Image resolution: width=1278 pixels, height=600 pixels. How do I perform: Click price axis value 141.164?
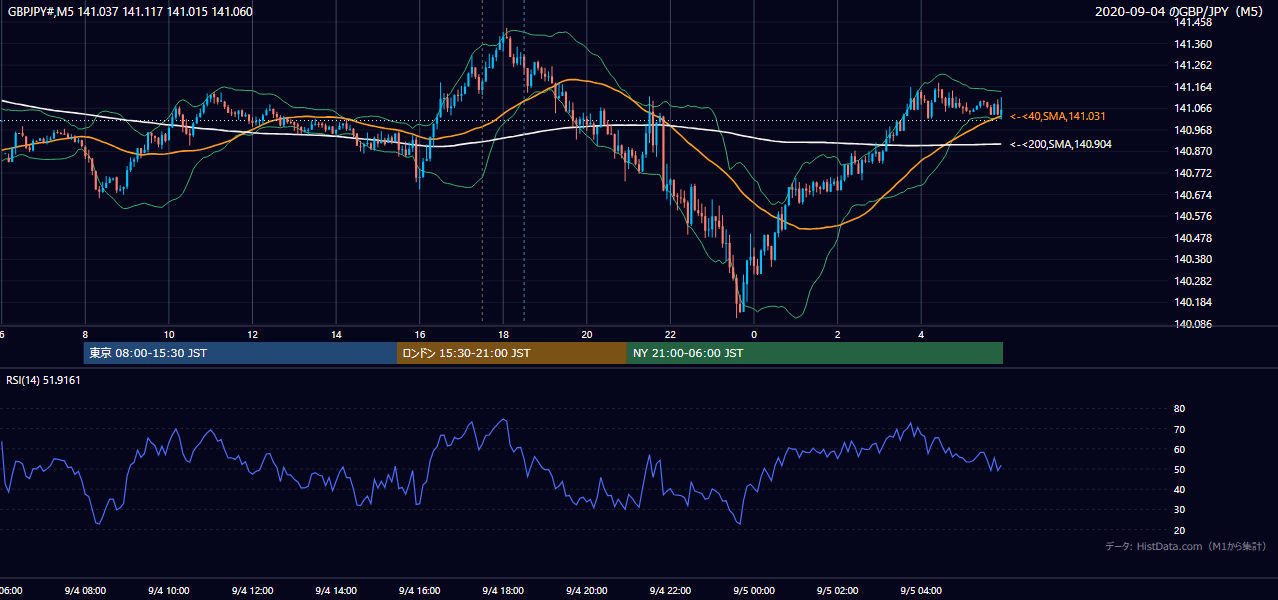click(x=1194, y=87)
